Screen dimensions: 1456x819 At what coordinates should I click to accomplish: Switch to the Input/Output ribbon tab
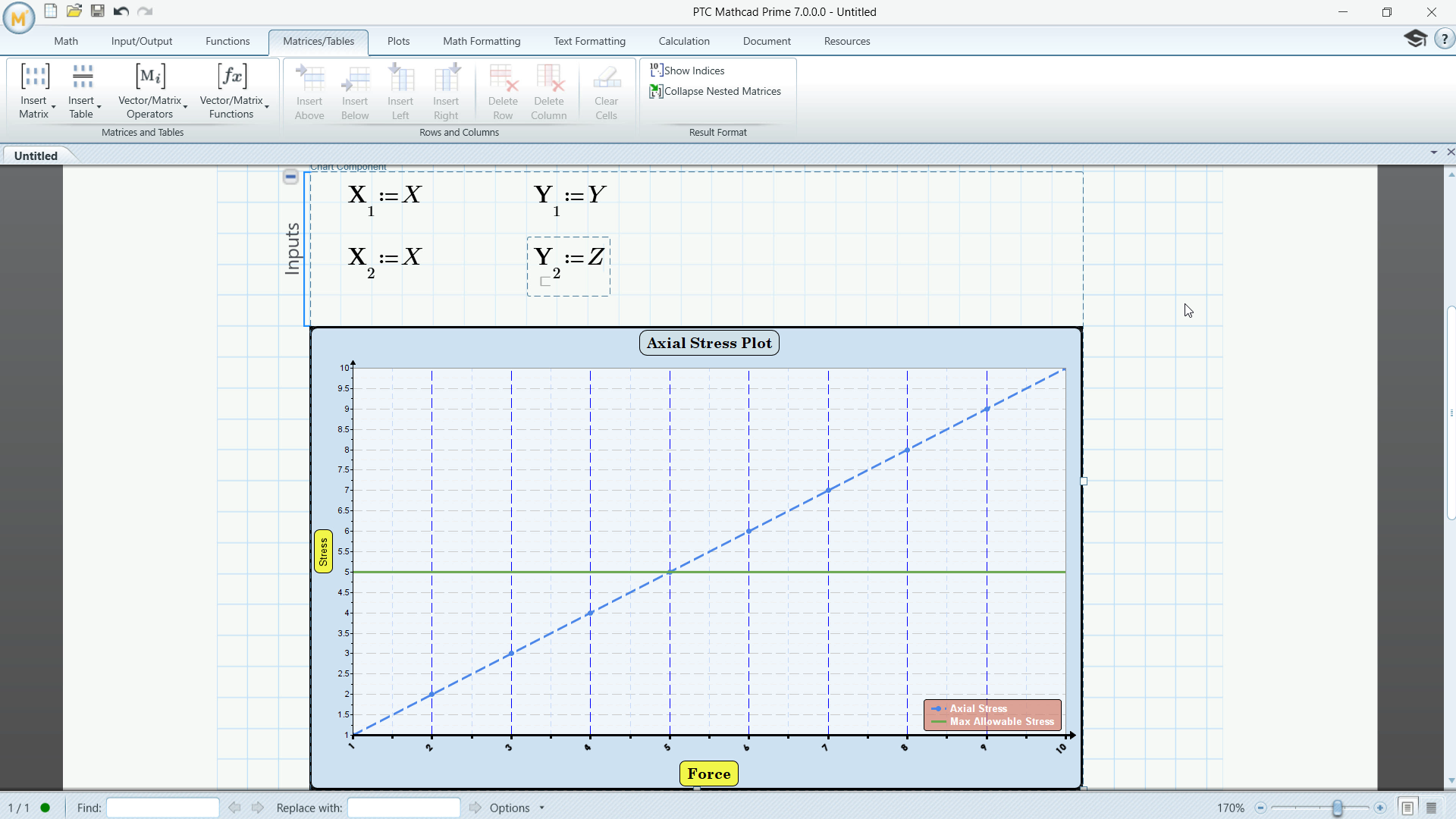pos(142,41)
